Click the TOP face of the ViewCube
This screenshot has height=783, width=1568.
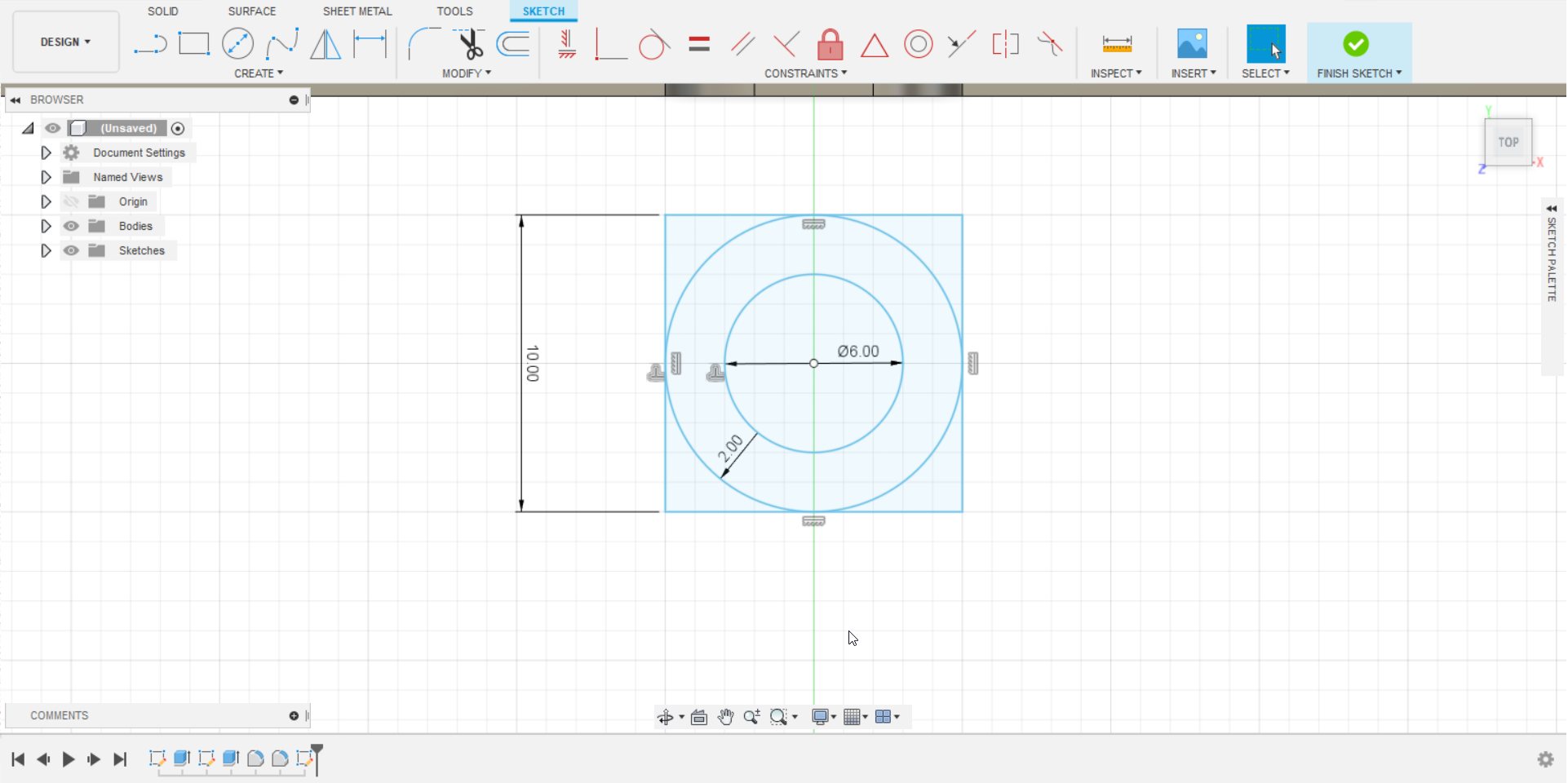pyautogui.click(x=1508, y=142)
